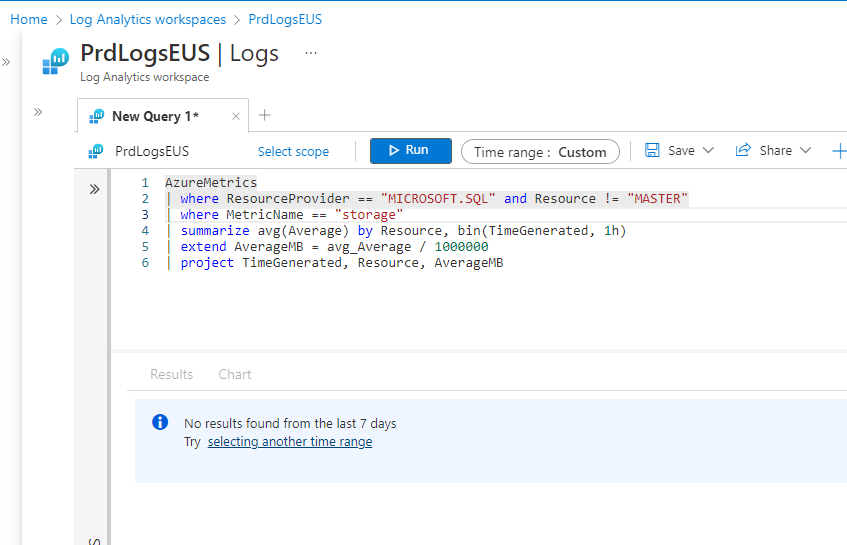This screenshot has width=847, height=545.
Task: Click the empty query editor area below line 6
Action: click(x=479, y=311)
